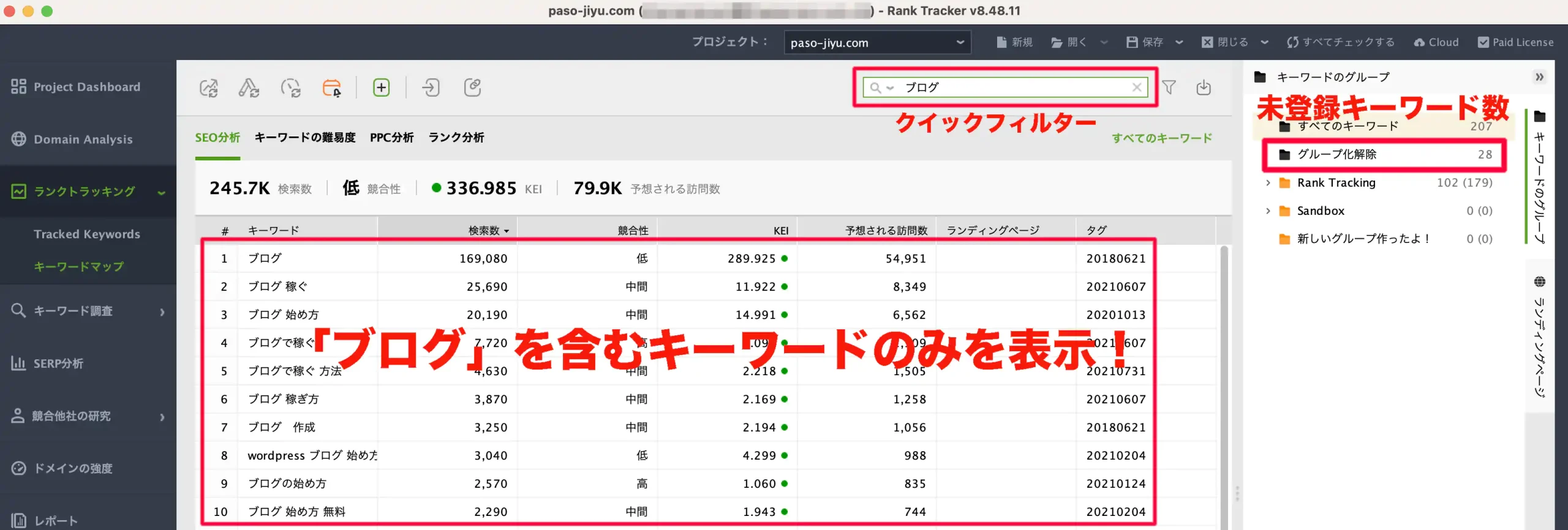
Task: Open dropdown arrow next to 閉じる
Action: pos(1264,42)
